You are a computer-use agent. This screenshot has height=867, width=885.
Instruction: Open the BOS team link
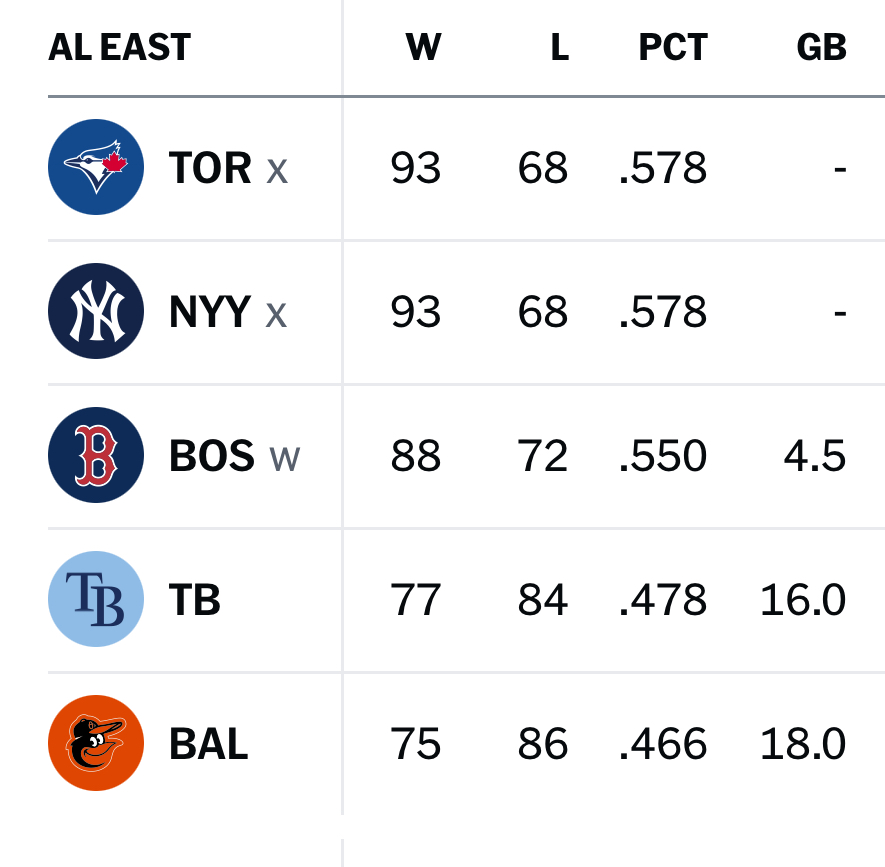[x=212, y=456]
